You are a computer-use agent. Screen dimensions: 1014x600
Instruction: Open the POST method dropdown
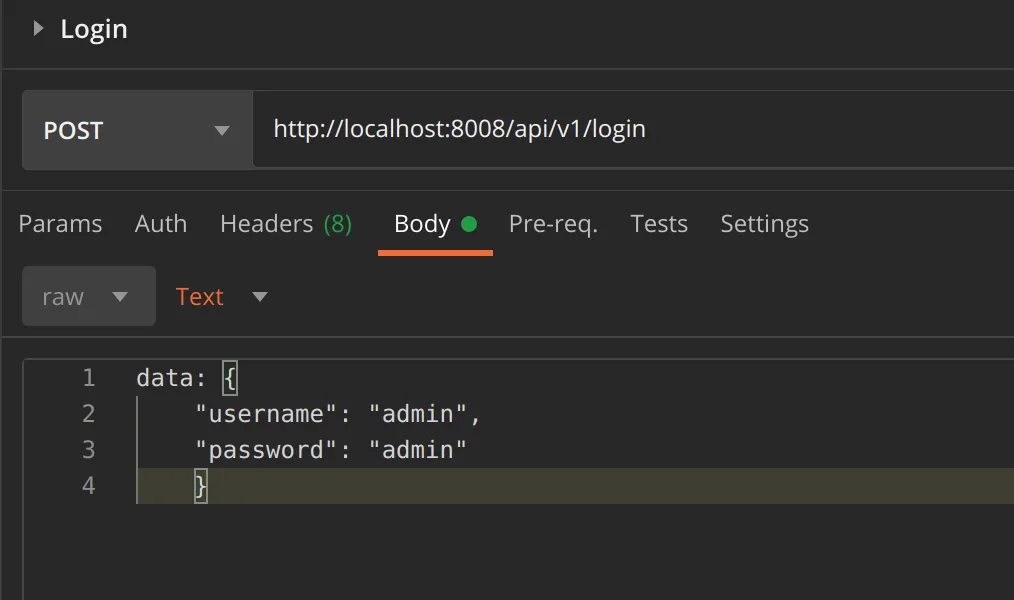point(137,131)
